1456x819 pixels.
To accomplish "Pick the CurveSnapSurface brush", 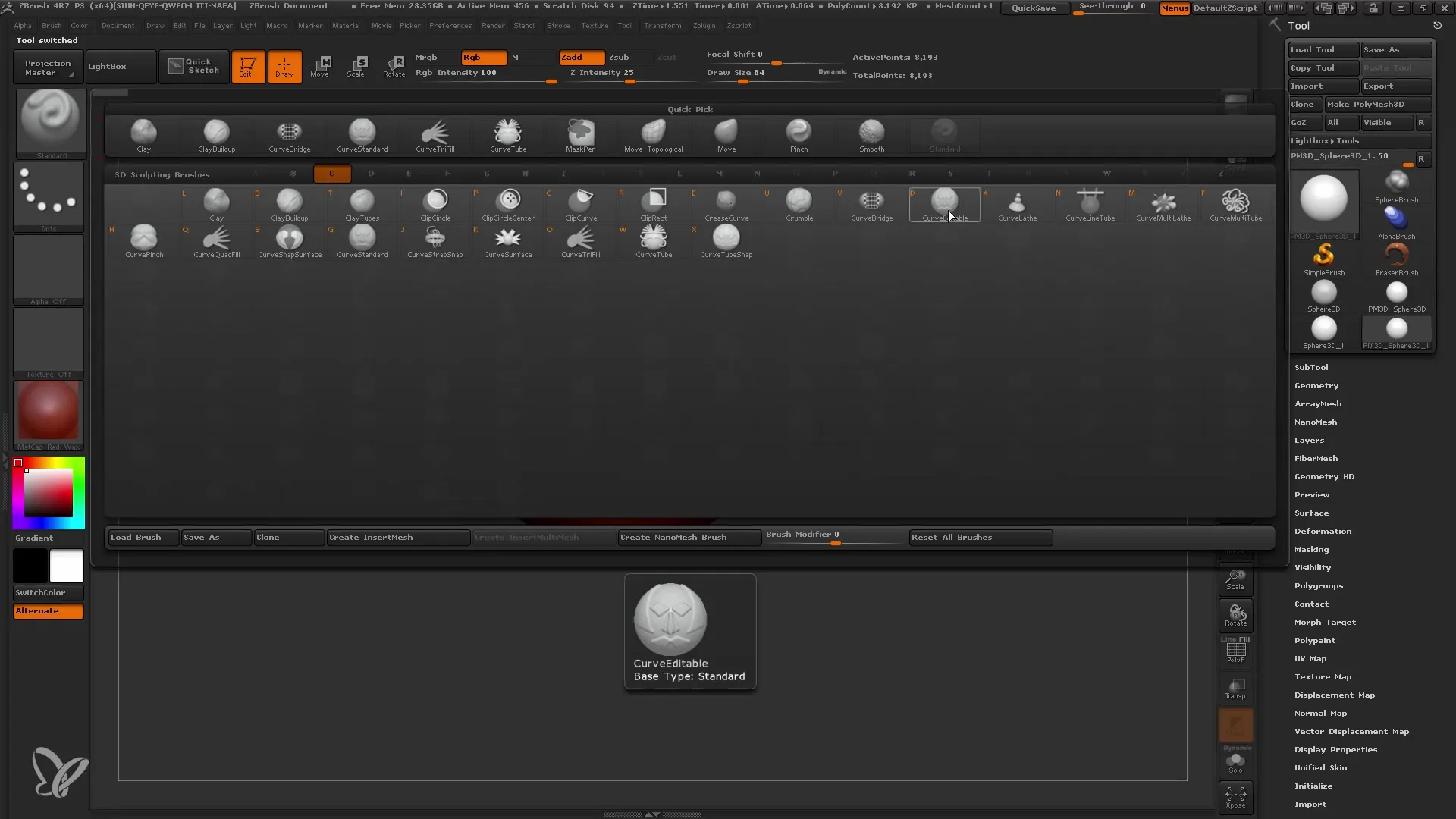I will point(290,241).
